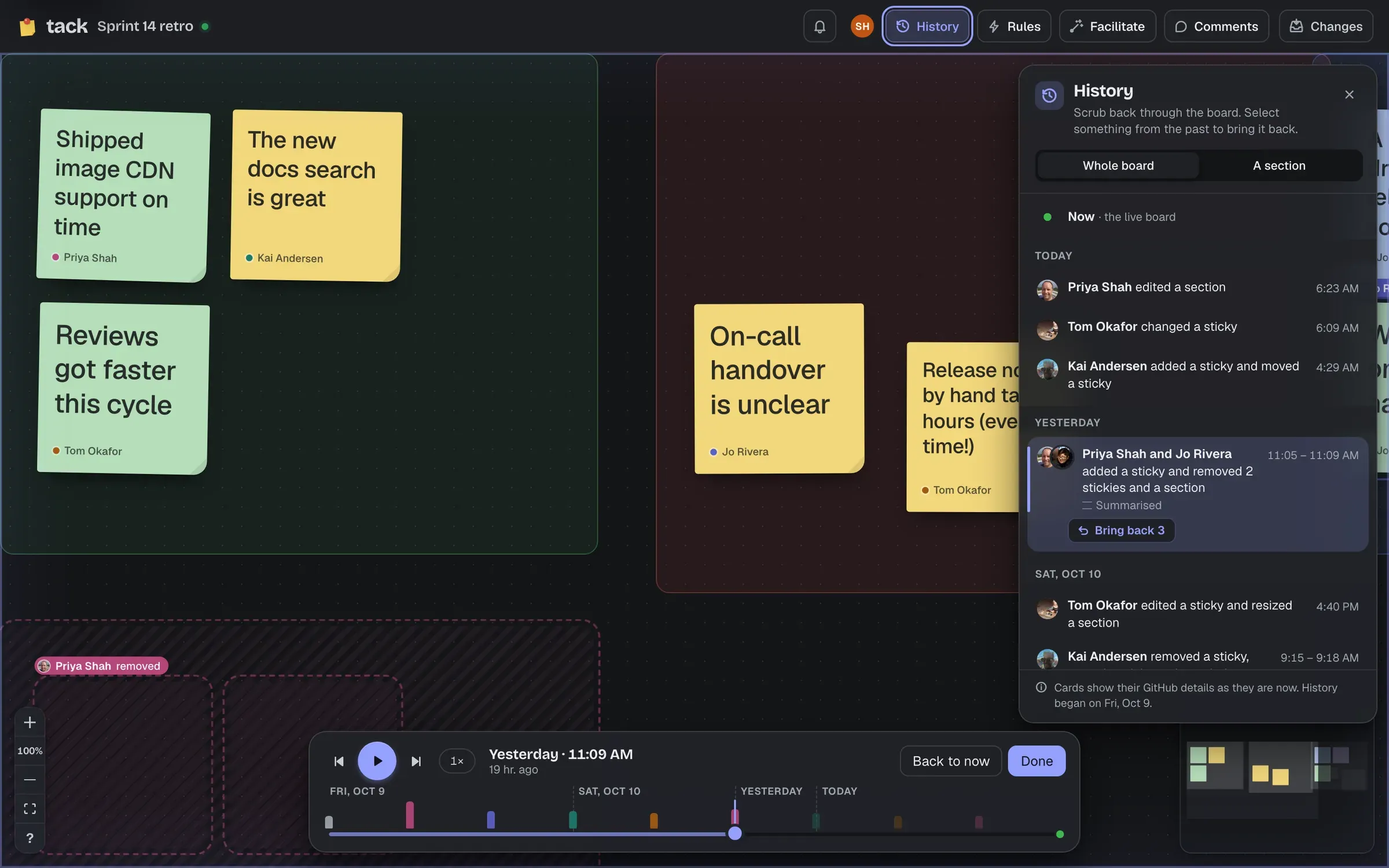Zoom out with the minus icon
The image size is (1389, 868).
point(30,779)
